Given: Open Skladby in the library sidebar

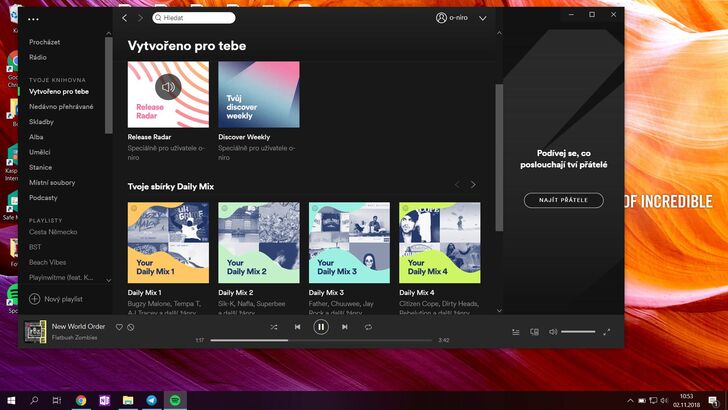Looking at the screenshot, I should point(42,121).
